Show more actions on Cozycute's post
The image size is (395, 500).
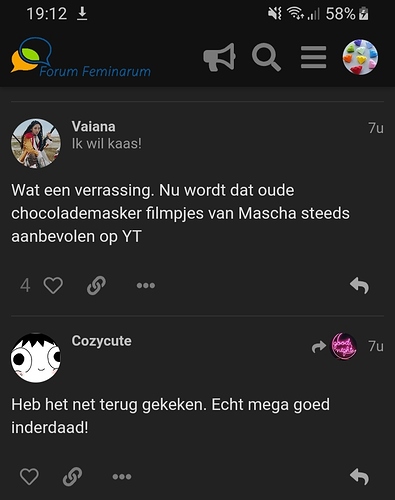[x=122, y=477]
